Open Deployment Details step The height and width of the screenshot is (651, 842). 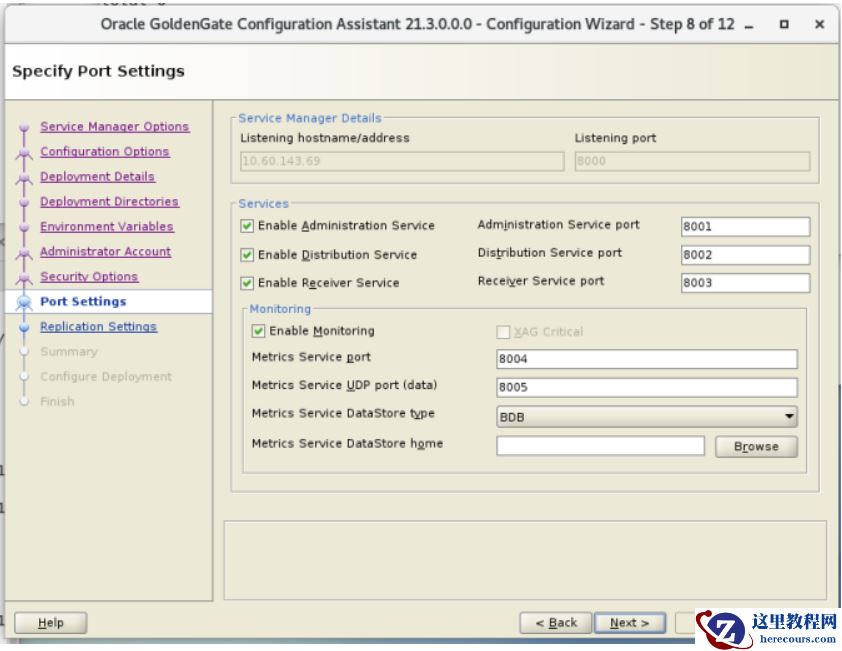97,177
